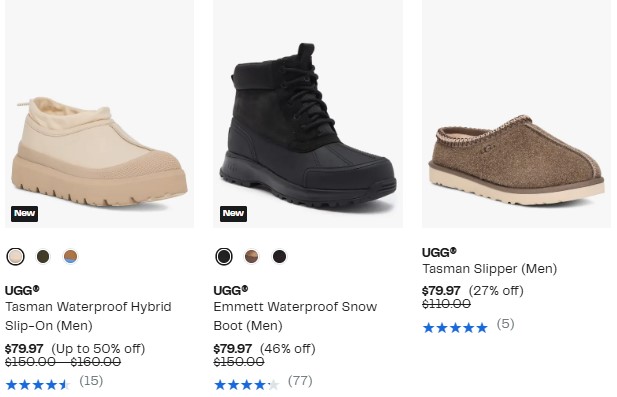This screenshot has height=397, width=617.
Task: Open Tasman Slipper (Men) product link
Action: (x=490, y=269)
